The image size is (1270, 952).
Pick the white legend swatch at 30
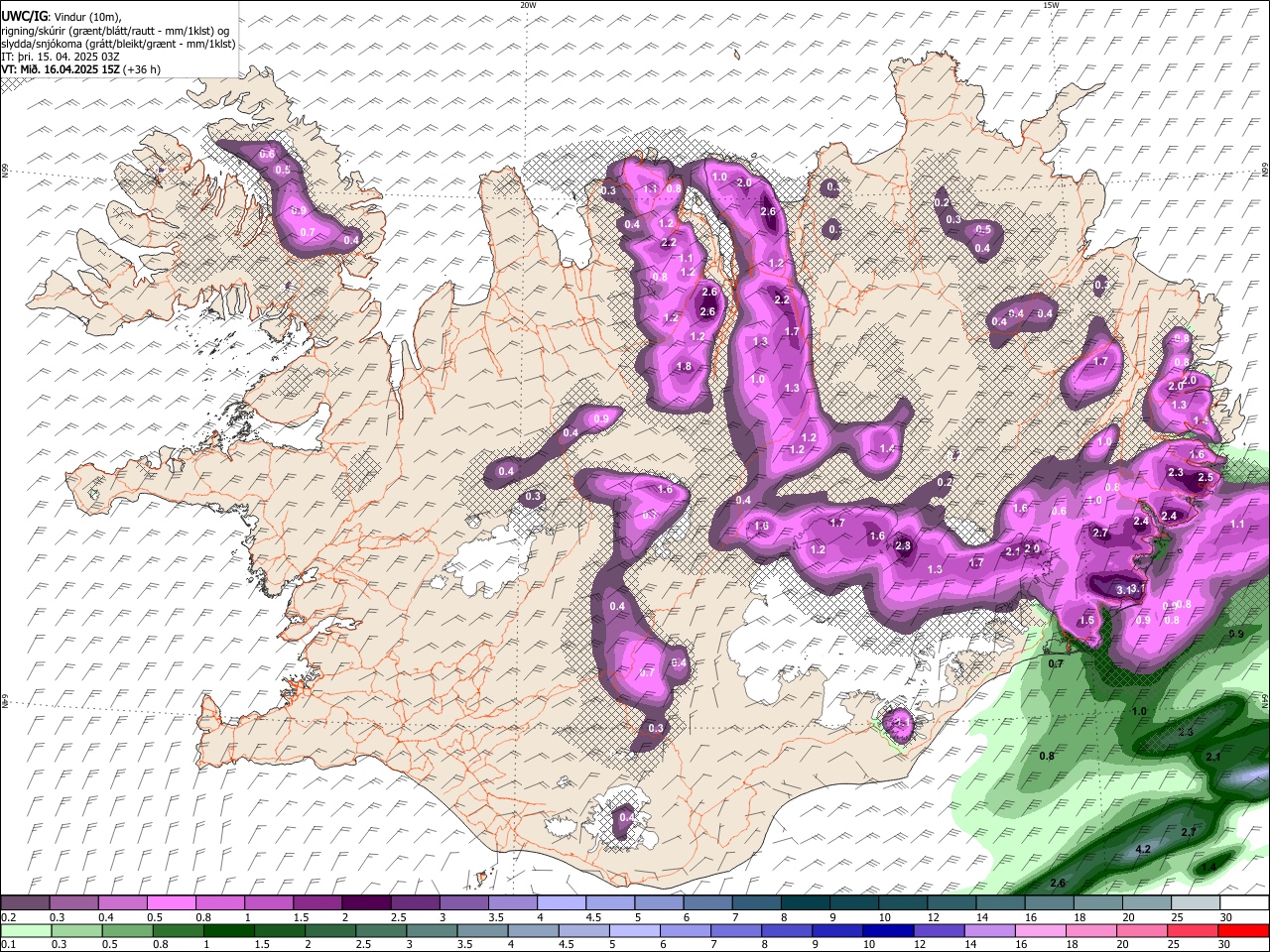coord(1242,903)
